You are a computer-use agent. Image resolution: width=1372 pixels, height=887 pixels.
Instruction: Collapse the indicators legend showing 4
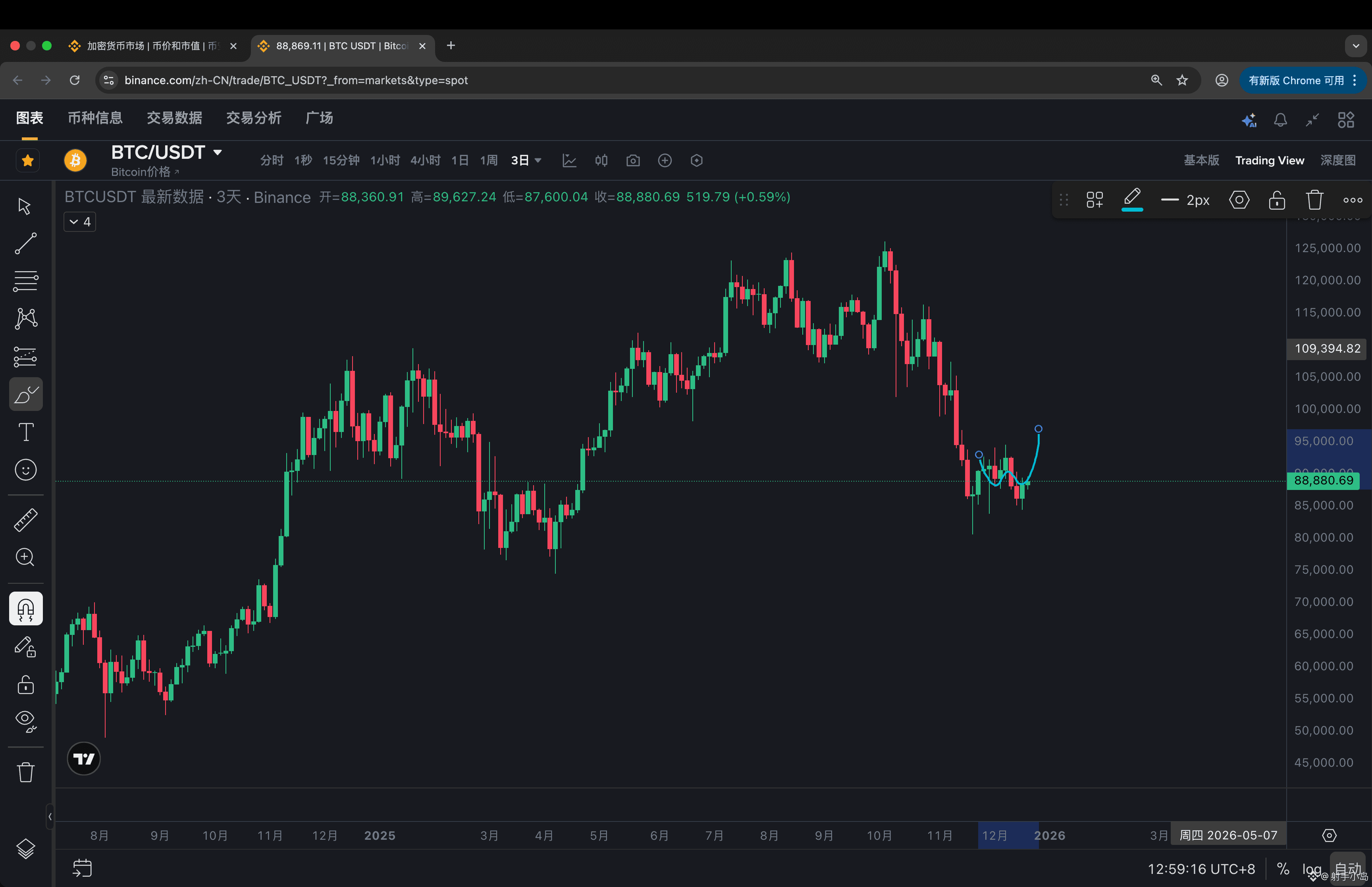[x=79, y=222]
